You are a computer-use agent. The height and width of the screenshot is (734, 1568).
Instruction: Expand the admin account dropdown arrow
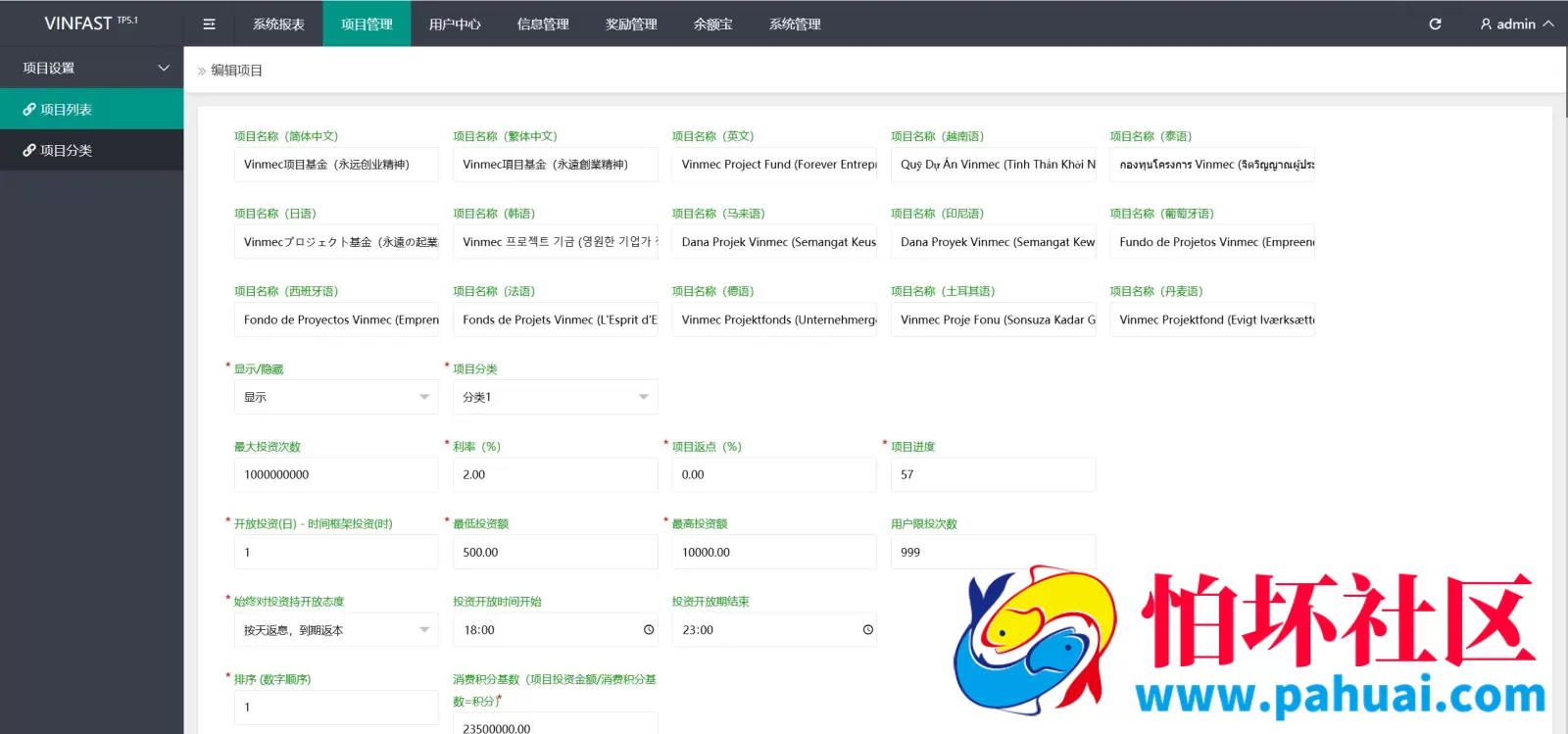[x=1548, y=24]
